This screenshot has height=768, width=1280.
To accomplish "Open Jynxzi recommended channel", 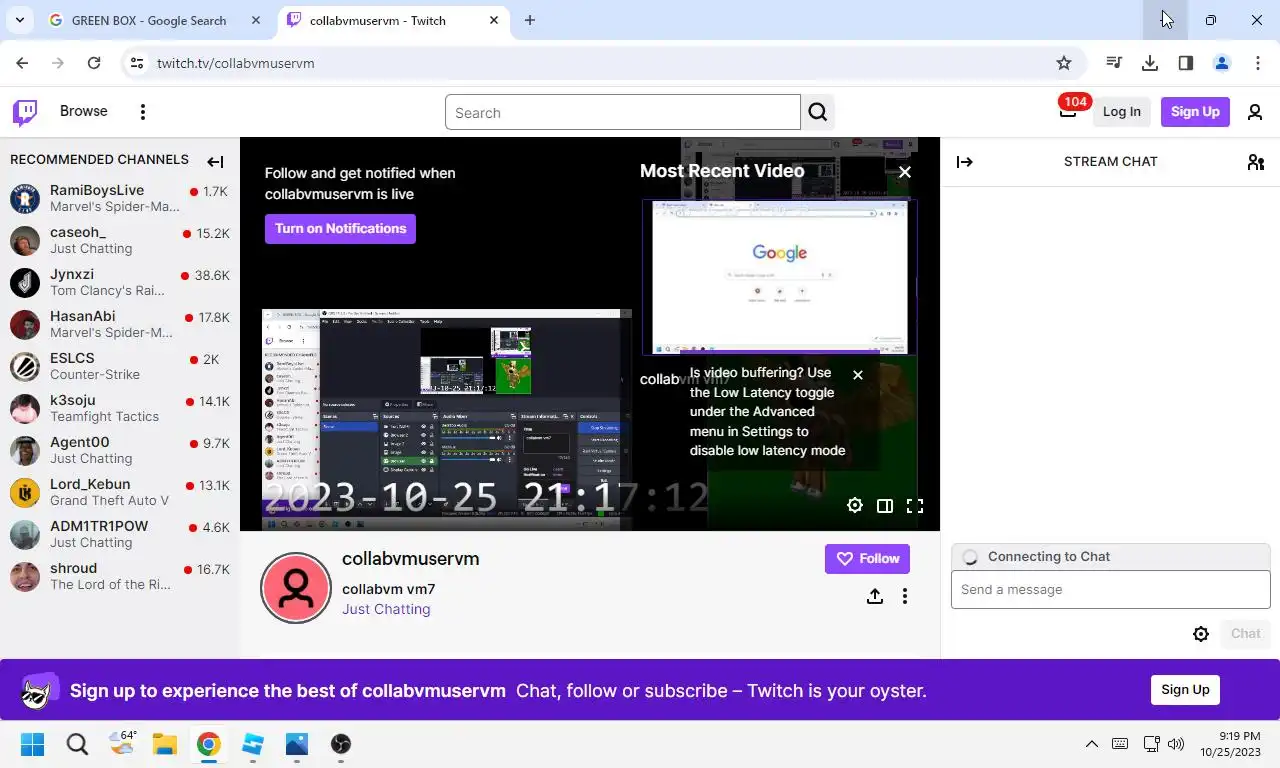I will pos(120,282).
